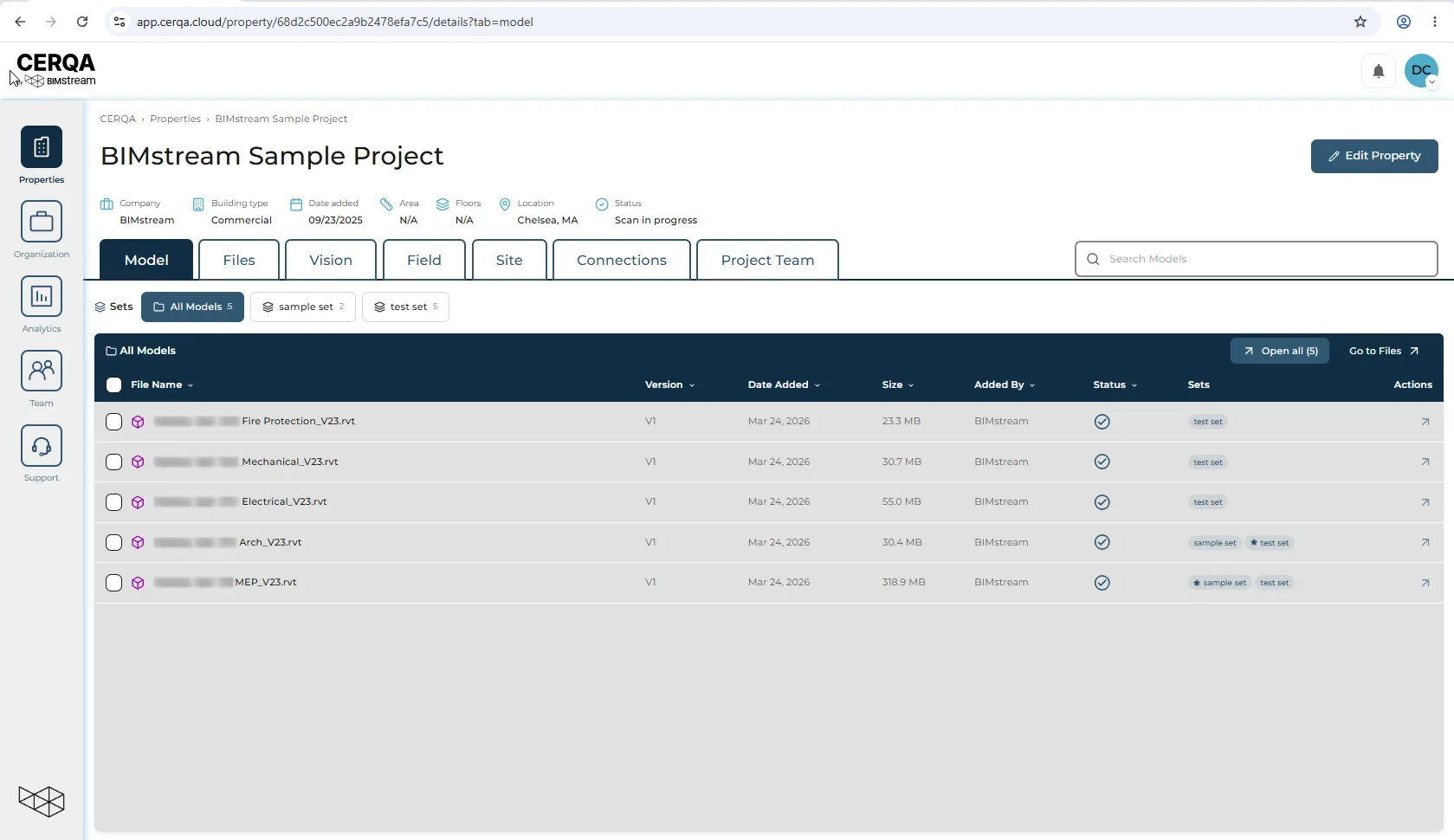
Task: Click the status checkmark for MEP_V23.rvt
Action: [x=1102, y=583]
